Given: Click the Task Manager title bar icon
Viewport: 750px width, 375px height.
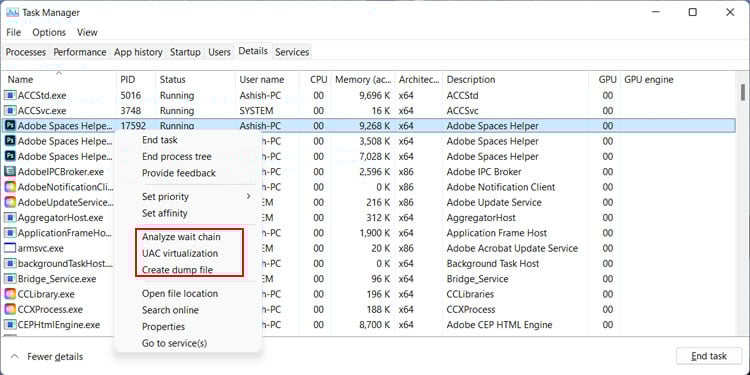Looking at the screenshot, I should tap(12, 12).
